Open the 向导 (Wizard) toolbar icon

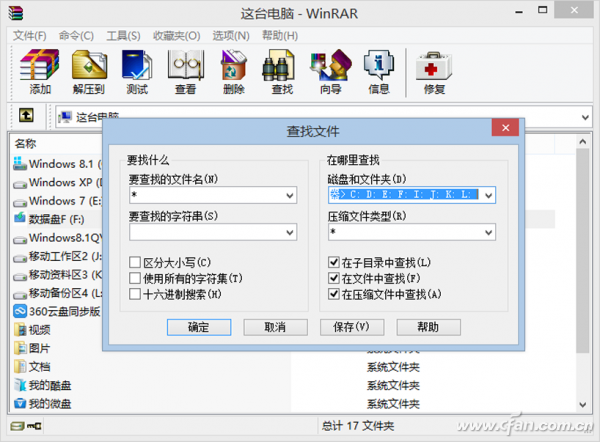(x=331, y=65)
